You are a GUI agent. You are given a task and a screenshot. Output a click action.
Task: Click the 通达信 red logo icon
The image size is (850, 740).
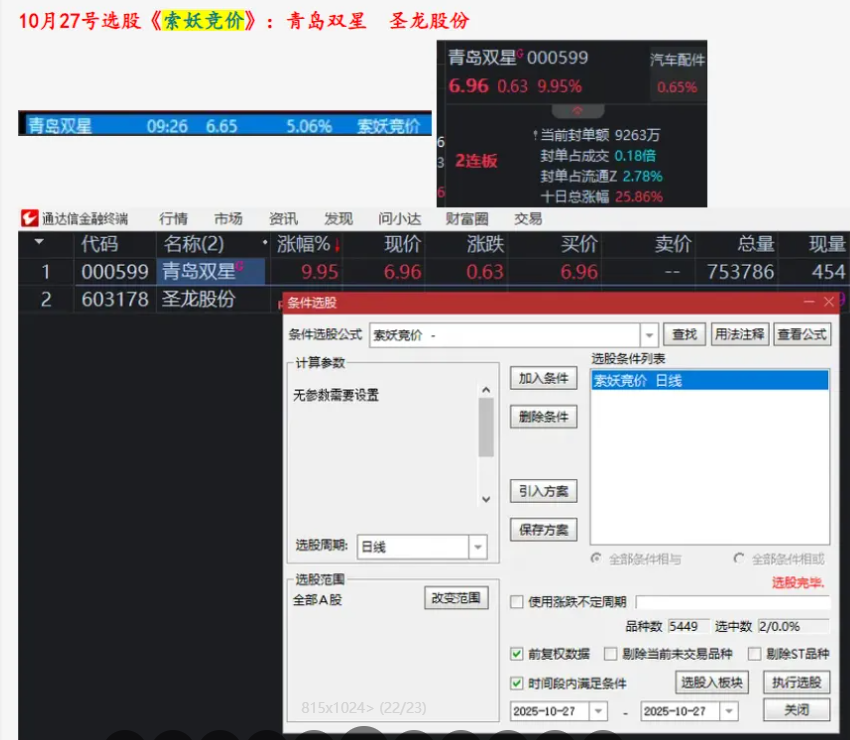coord(28,219)
